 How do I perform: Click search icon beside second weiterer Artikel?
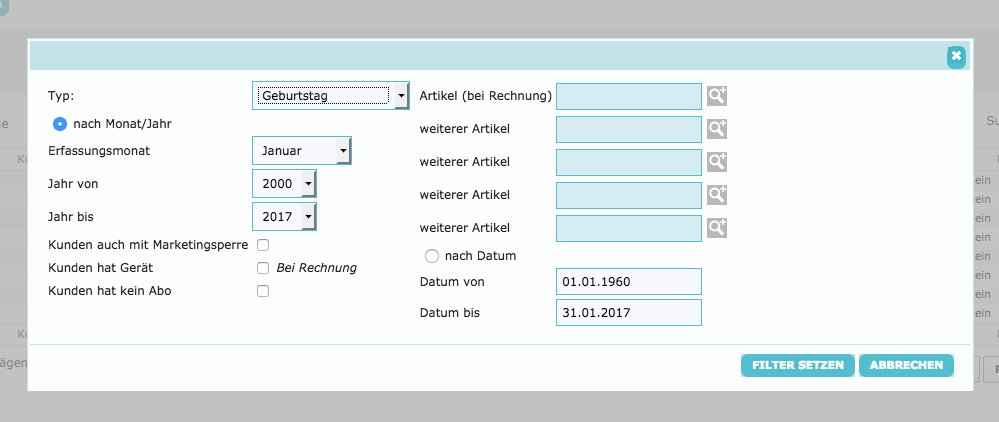(x=717, y=161)
